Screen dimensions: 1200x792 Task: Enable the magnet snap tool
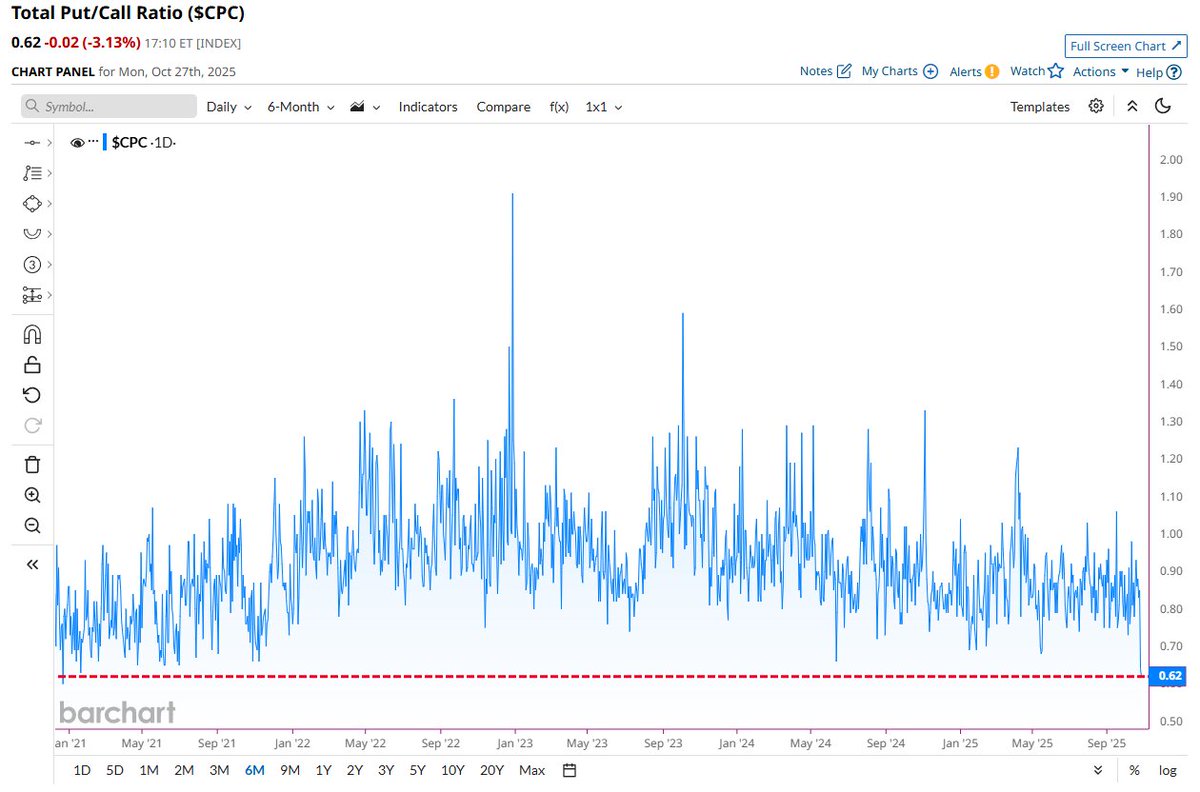(31, 334)
